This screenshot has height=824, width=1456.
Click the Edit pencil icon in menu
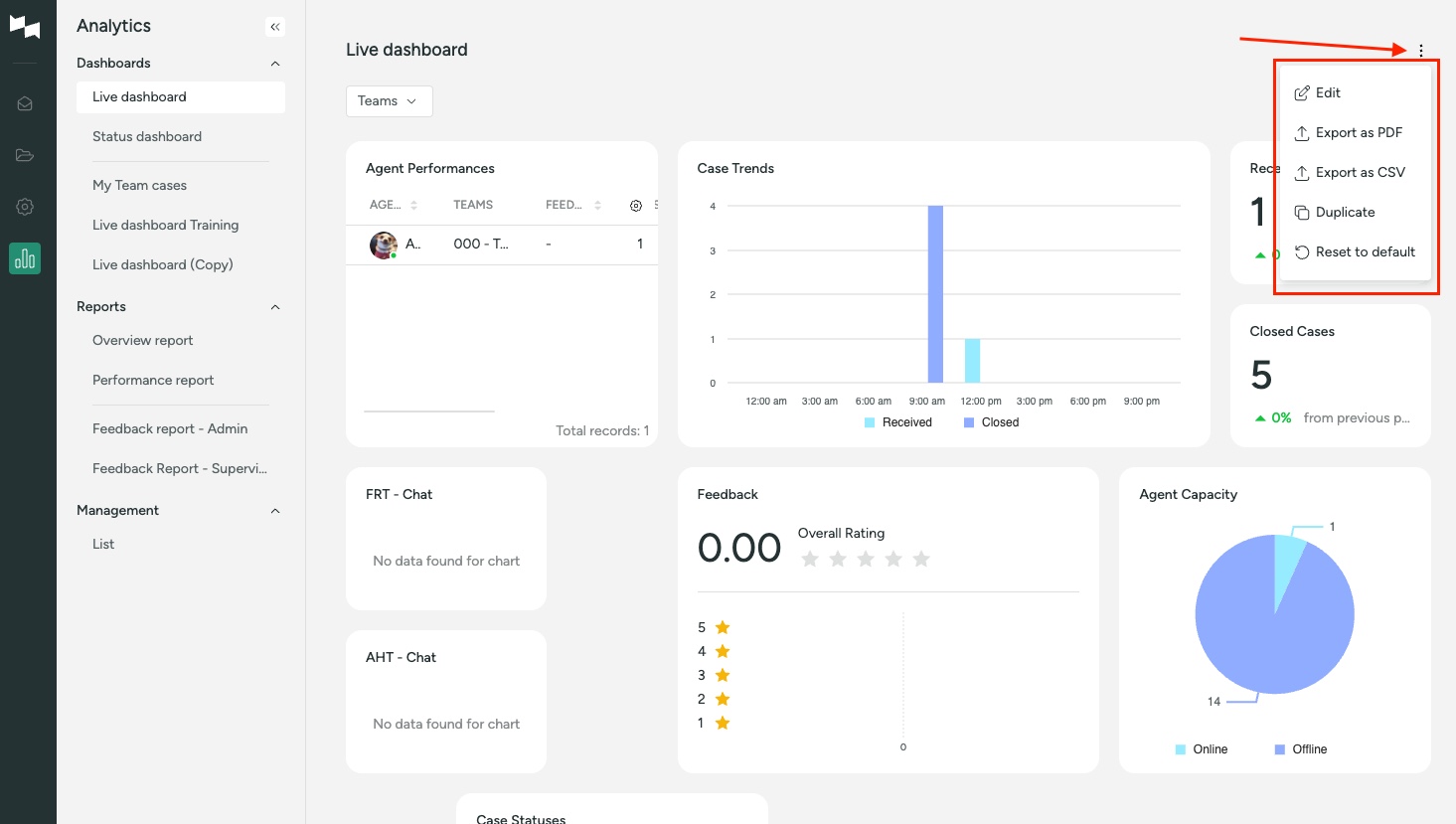pyautogui.click(x=1301, y=93)
